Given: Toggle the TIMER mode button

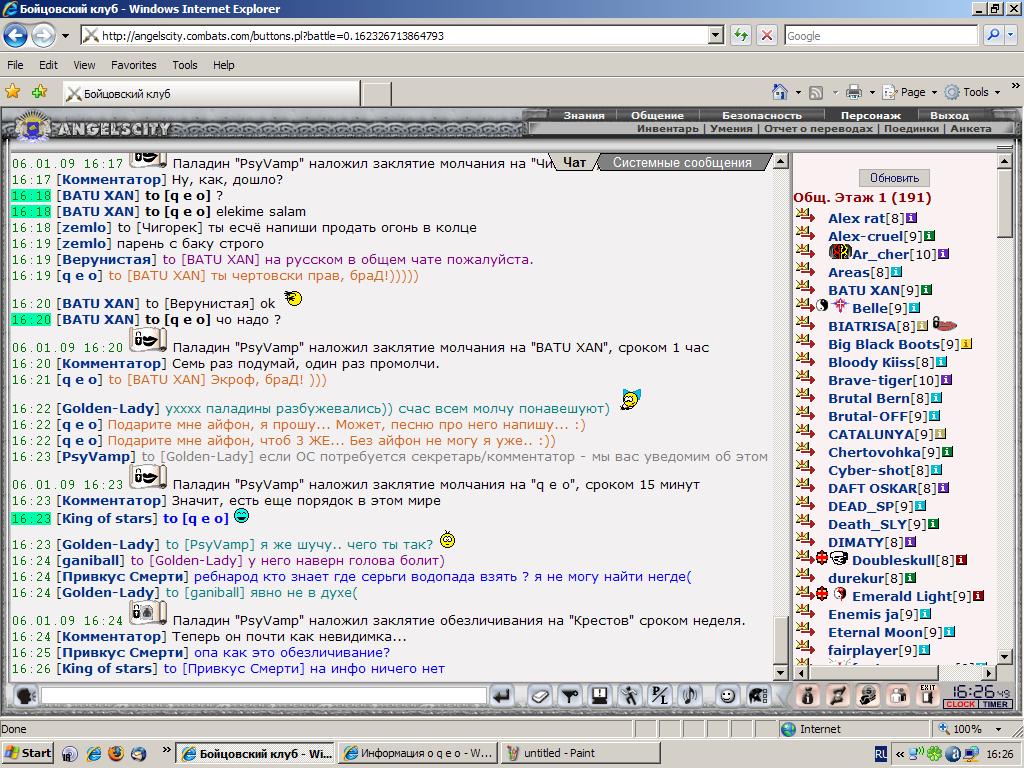Looking at the screenshot, I should click(995, 705).
